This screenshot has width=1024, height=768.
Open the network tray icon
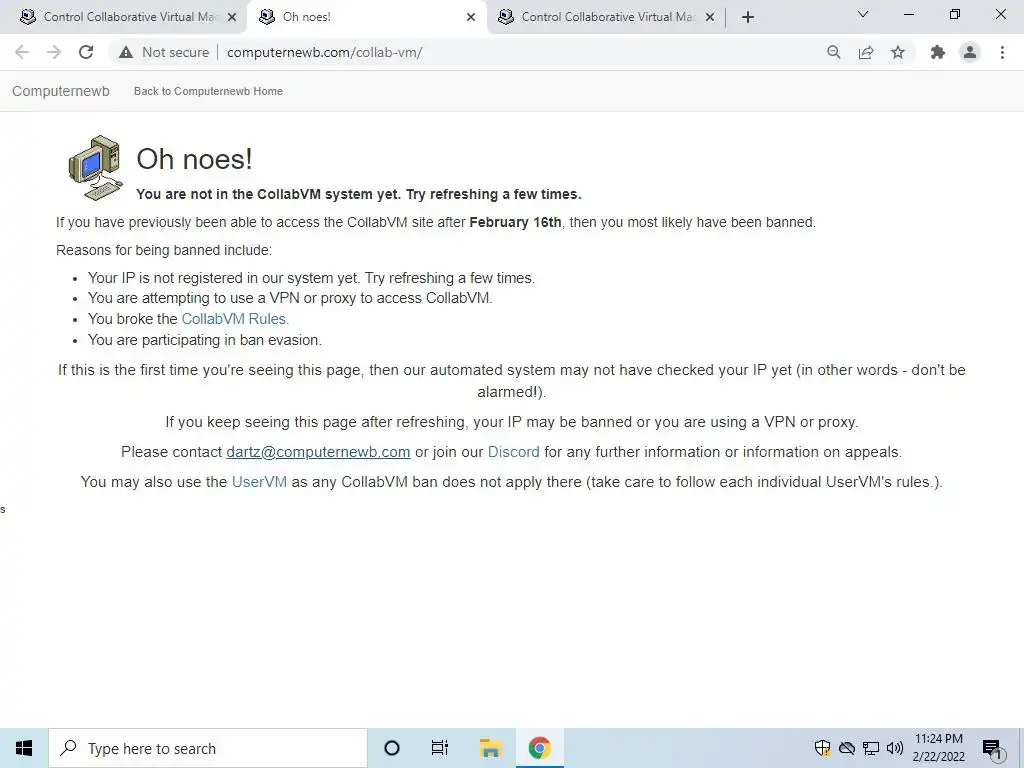click(x=871, y=748)
